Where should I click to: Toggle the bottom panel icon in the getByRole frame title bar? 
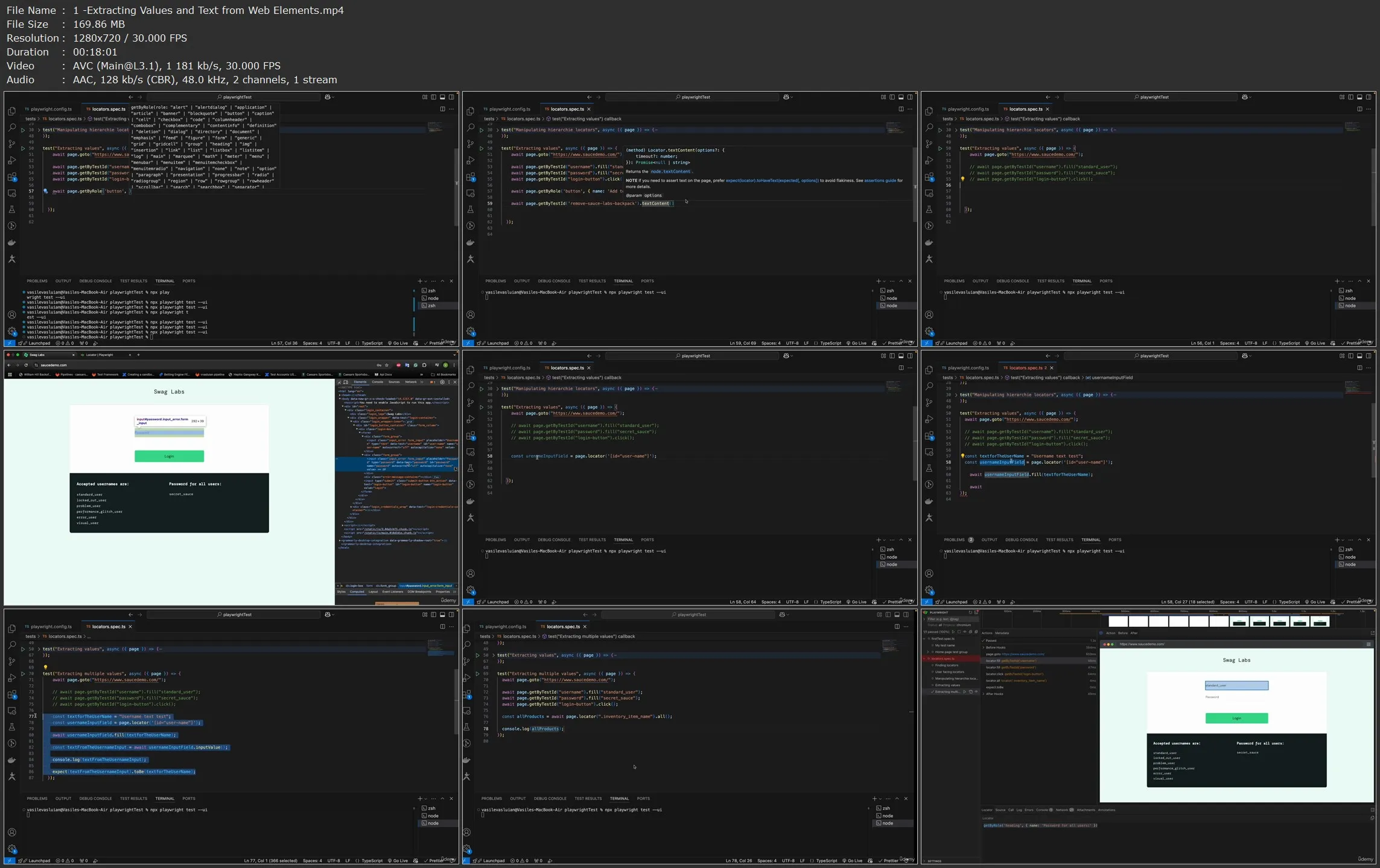(442, 97)
